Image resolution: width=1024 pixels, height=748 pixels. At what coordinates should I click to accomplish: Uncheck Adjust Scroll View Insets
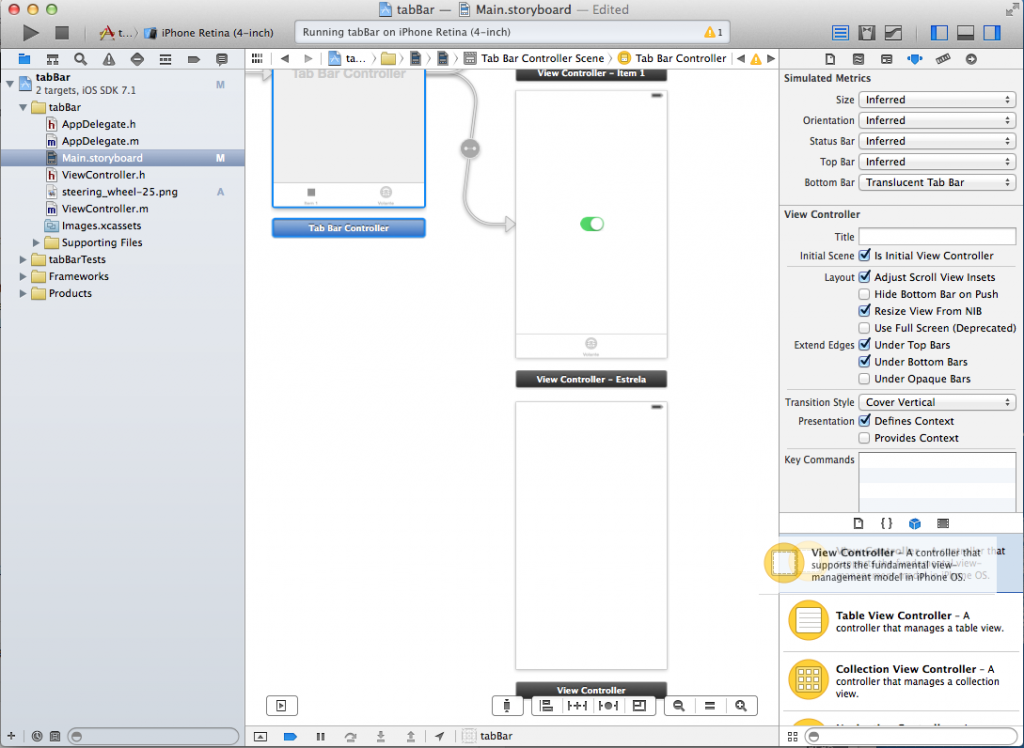coord(864,277)
